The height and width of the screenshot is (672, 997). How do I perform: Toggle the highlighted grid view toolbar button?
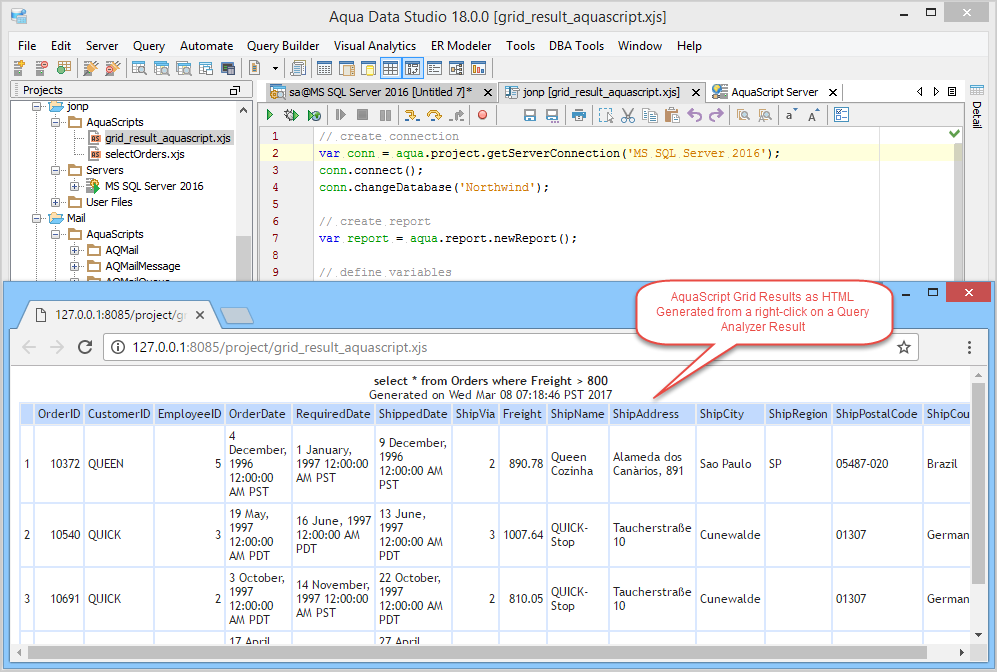(x=390, y=68)
